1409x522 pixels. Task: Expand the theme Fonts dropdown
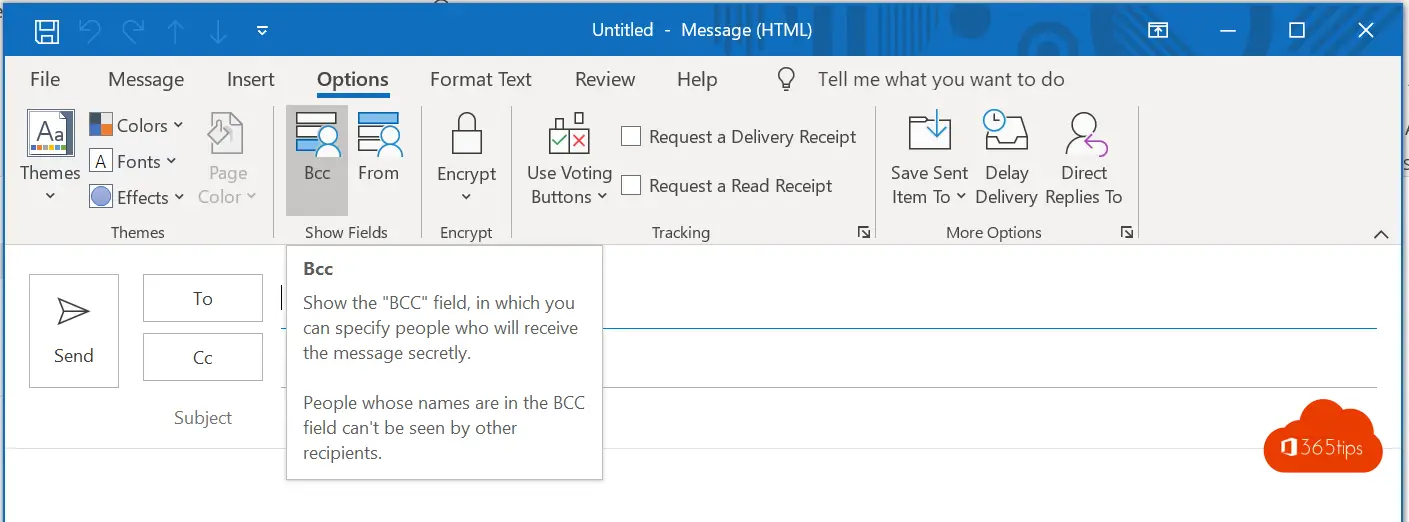click(133, 161)
